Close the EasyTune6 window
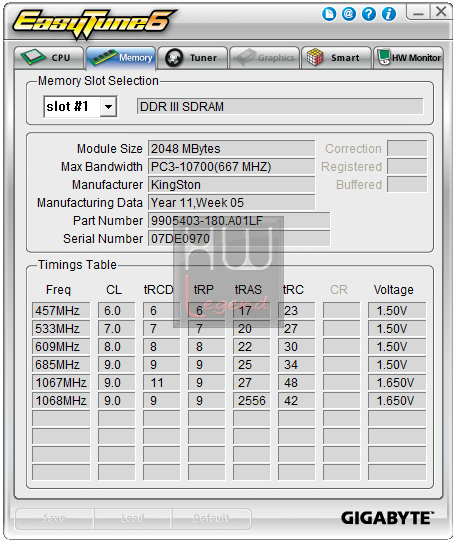The image size is (458, 544). 441,12
